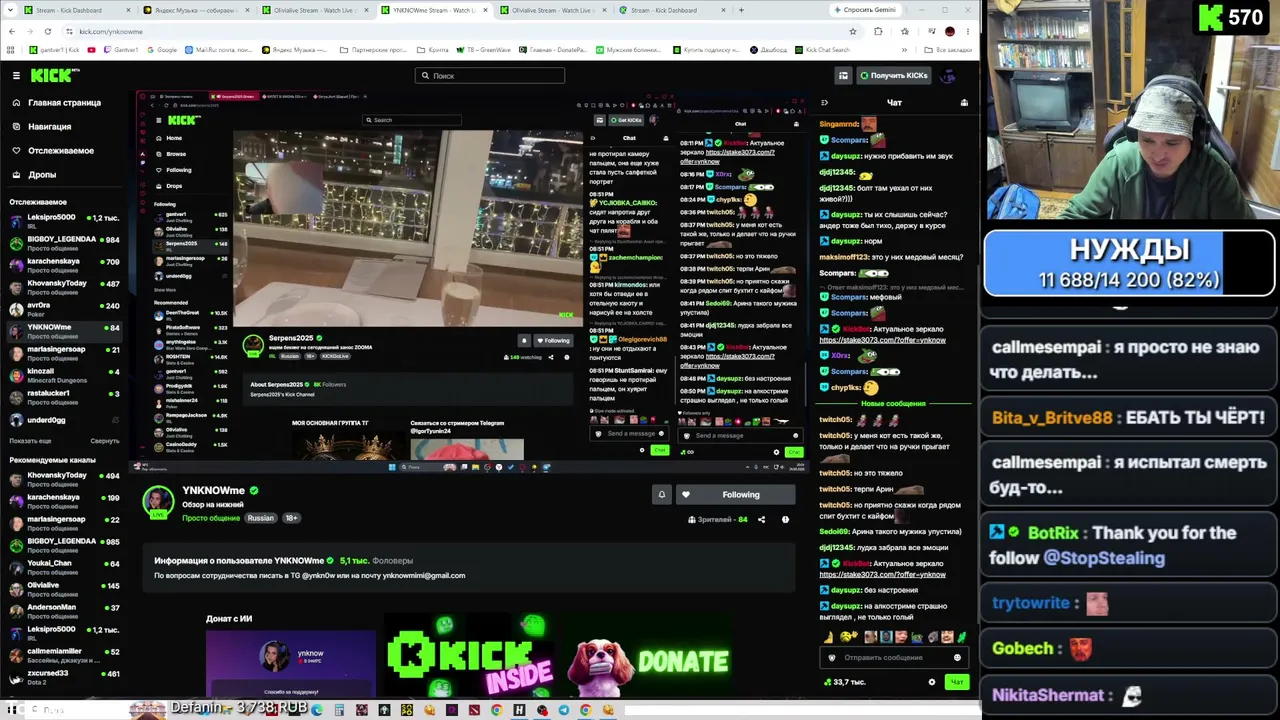
Task: Click the Просто общение category link
Action: coord(211,518)
